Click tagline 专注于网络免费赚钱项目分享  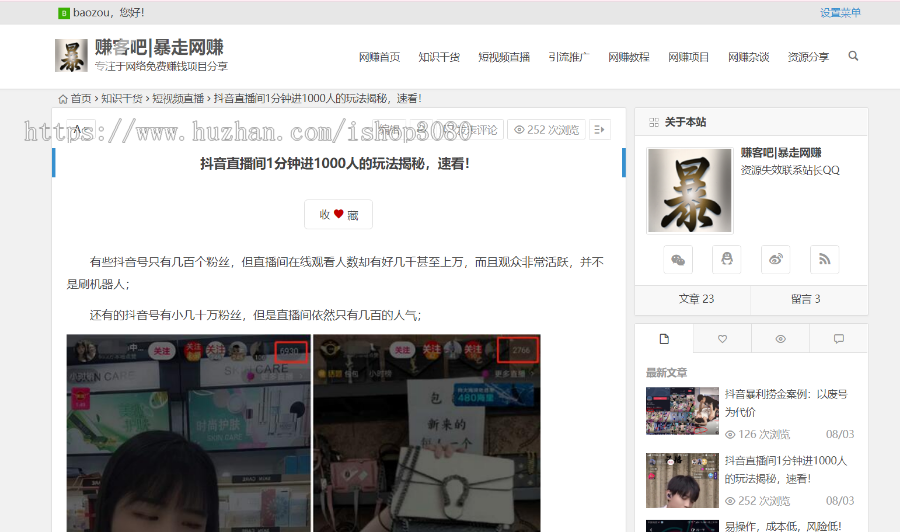coord(161,67)
